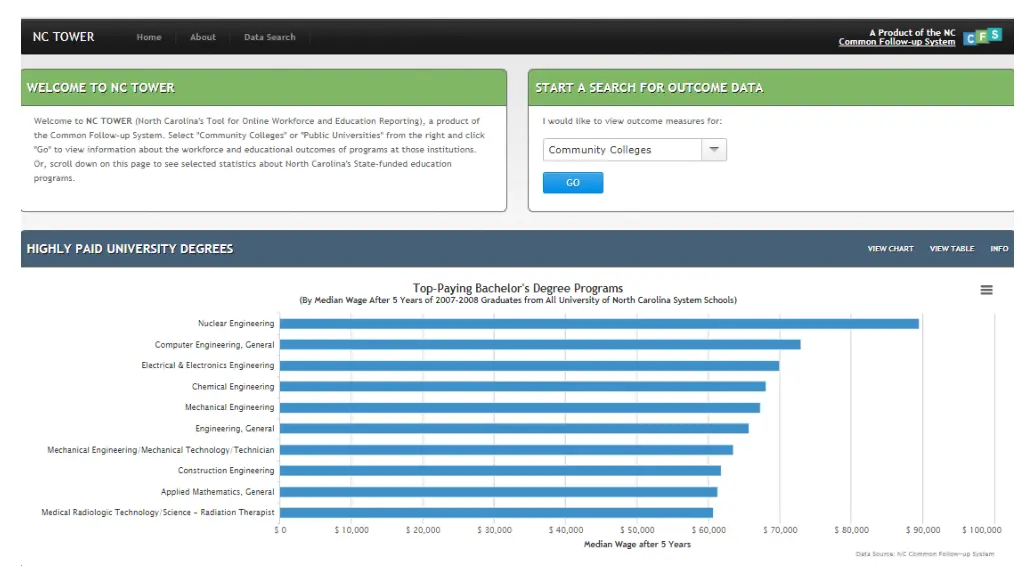Click the '$ 20,000' axis tick label
Screen dimensions: 1024x576
coord(423,530)
